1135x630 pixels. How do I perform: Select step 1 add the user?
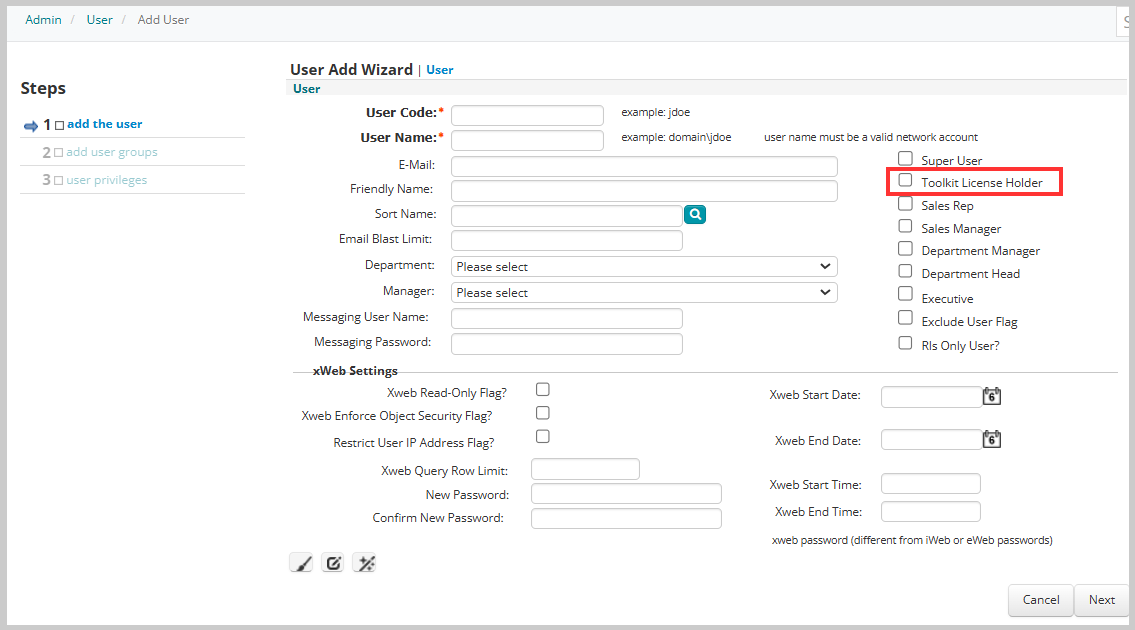(104, 124)
